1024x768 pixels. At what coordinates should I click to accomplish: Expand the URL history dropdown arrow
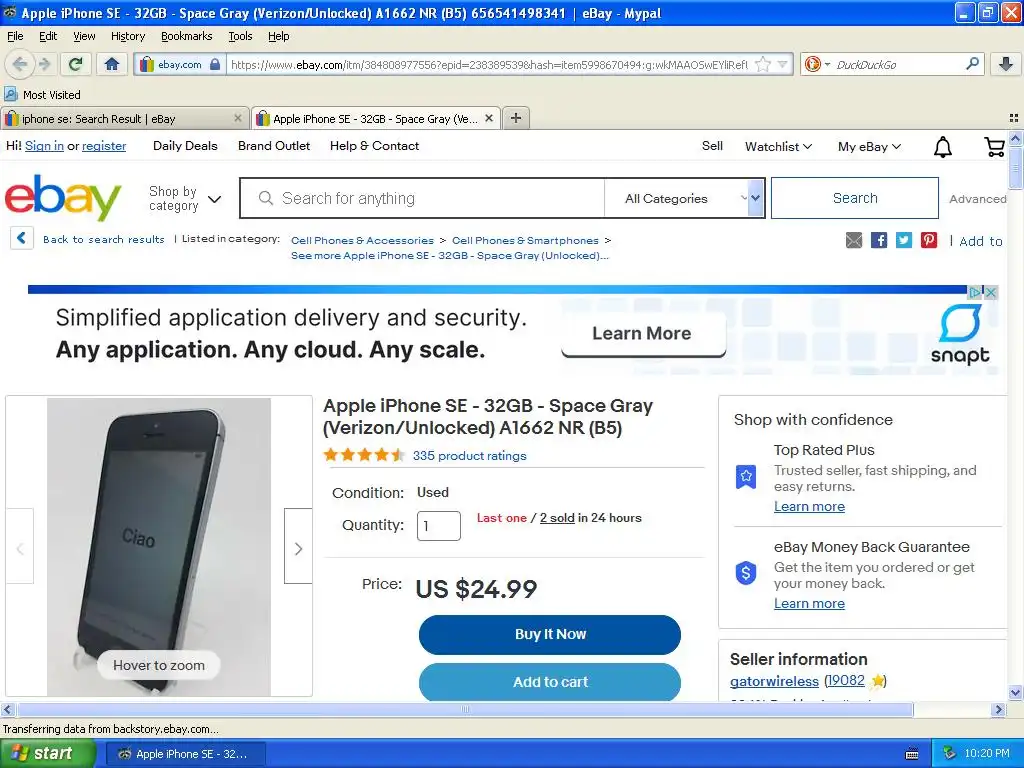click(x=782, y=64)
